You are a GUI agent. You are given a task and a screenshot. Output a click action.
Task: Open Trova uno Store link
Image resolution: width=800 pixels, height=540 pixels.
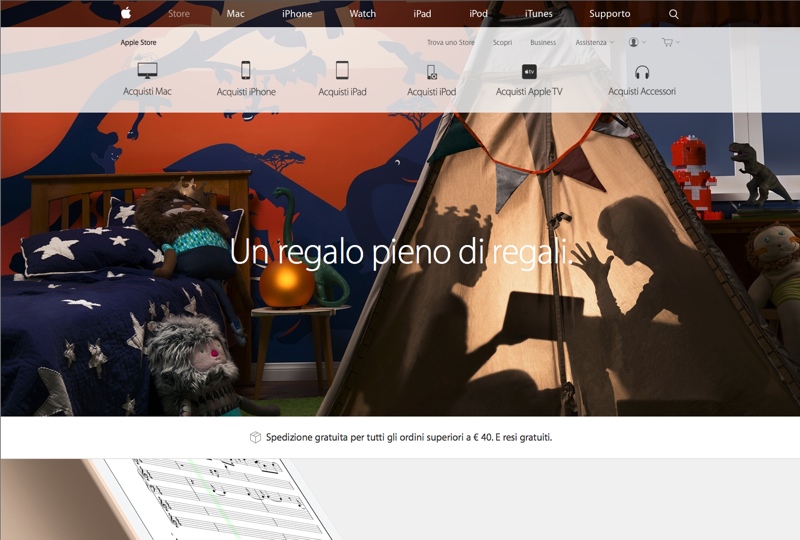451,42
